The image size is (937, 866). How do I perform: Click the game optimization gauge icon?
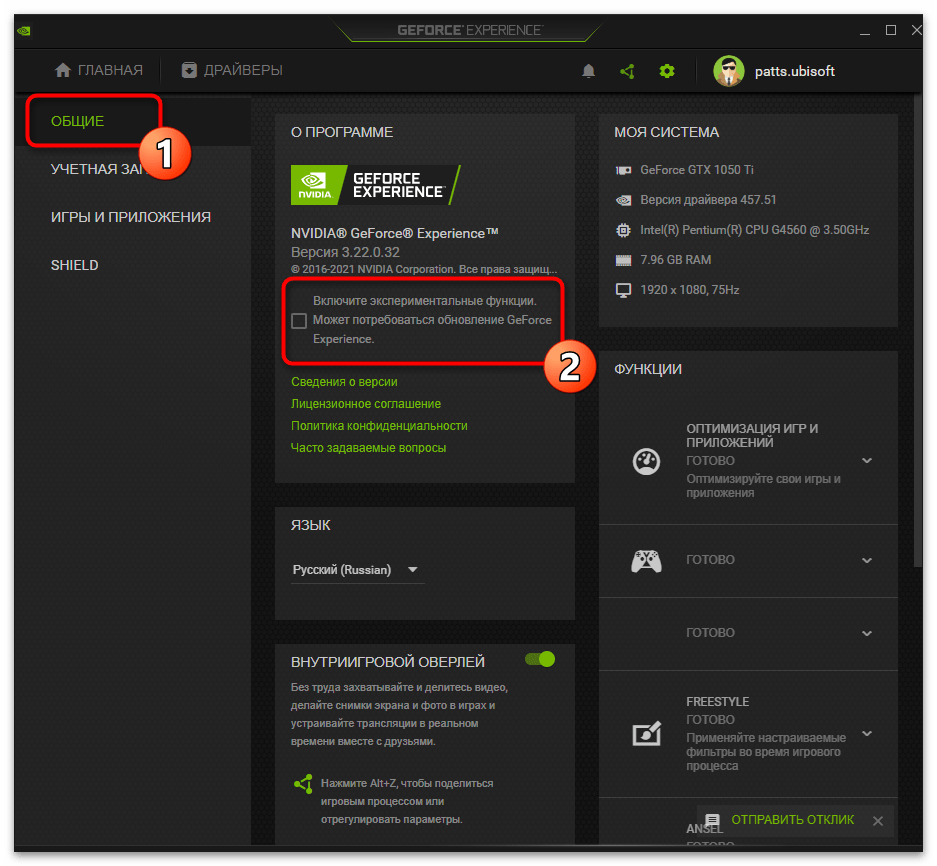click(x=645, y=461)
